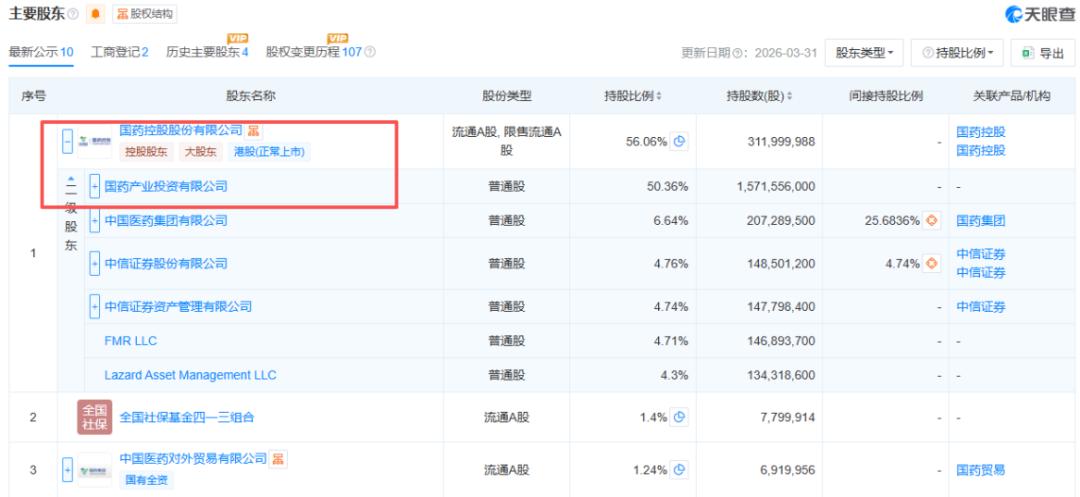Click the 国有全资 tag
This screenshot has width=1080, height=497.
pos(147,480)
